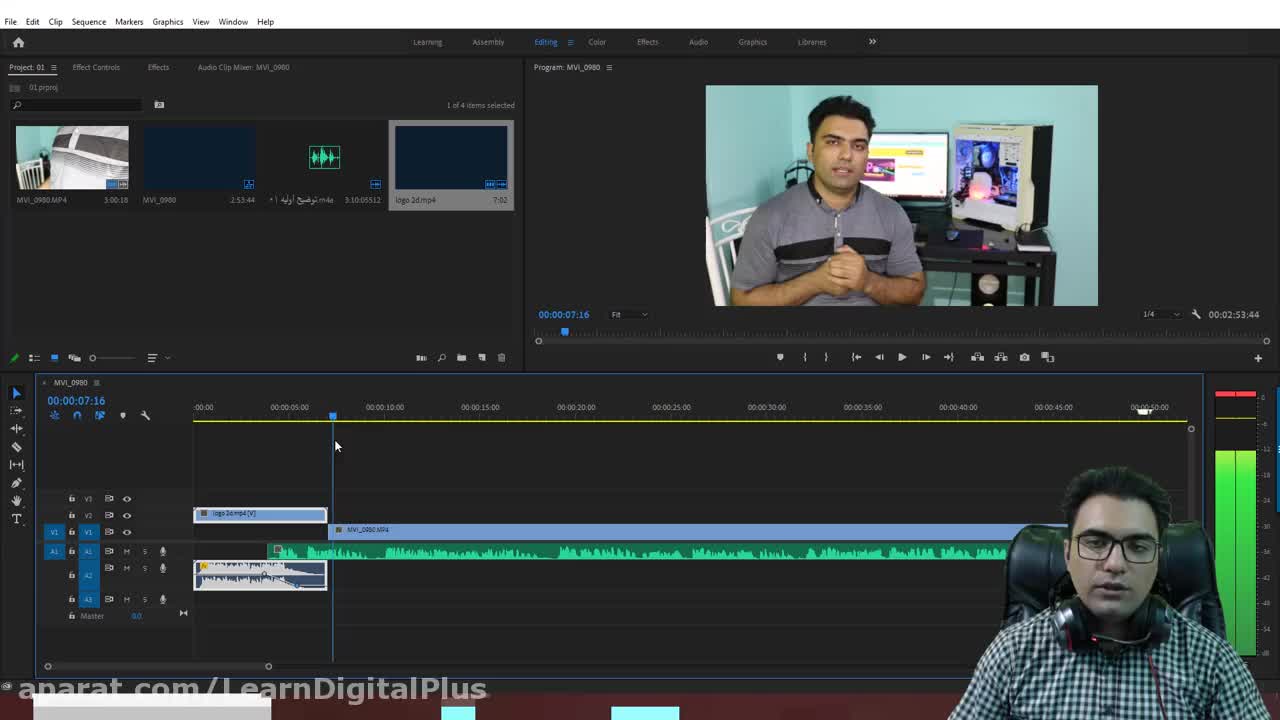Choose the Ripple Edit tool

[x=16, y=429]
